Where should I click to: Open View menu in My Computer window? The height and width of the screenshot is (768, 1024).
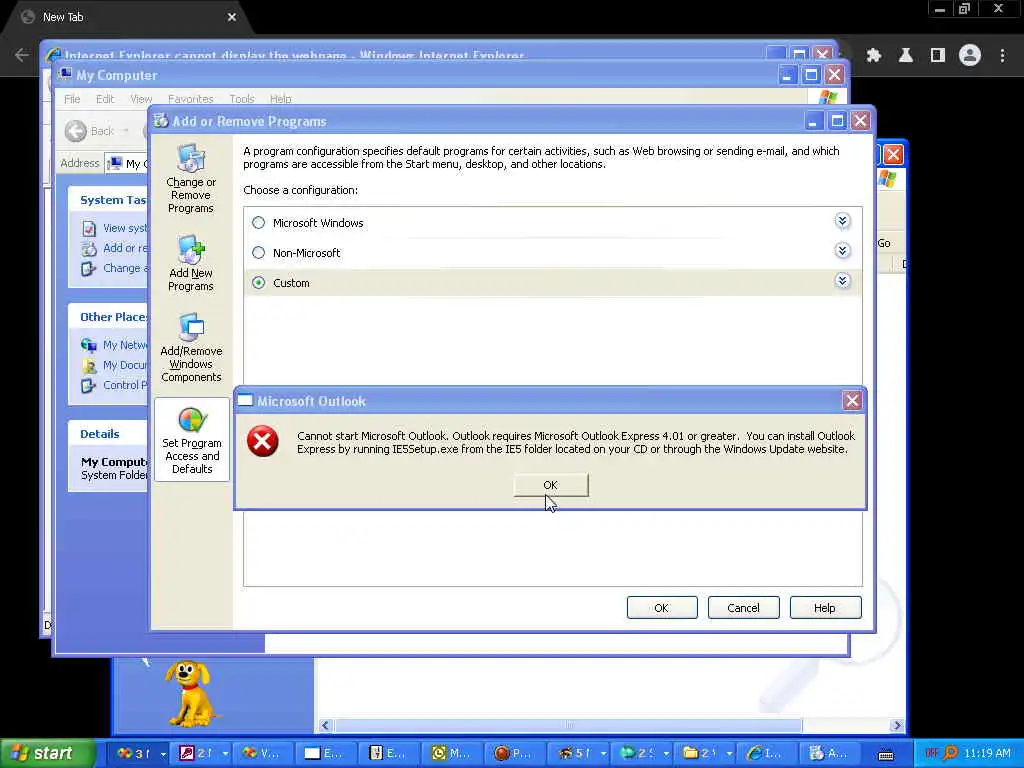point(141,99)
